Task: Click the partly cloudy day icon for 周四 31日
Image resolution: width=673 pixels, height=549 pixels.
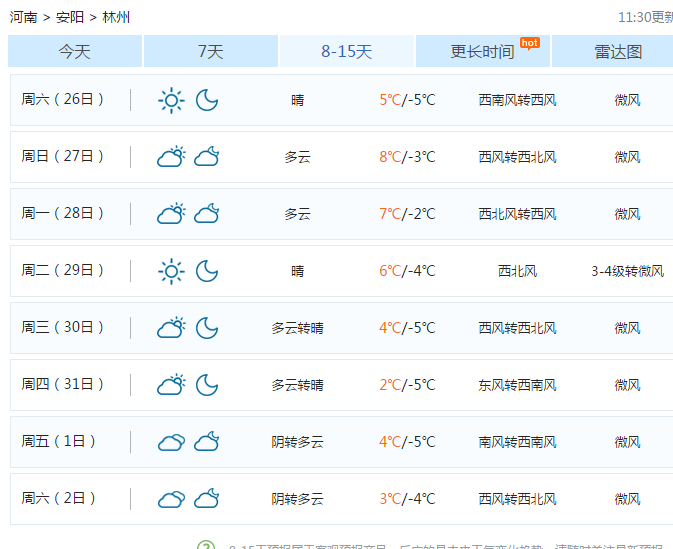Action: click(171, 385)
